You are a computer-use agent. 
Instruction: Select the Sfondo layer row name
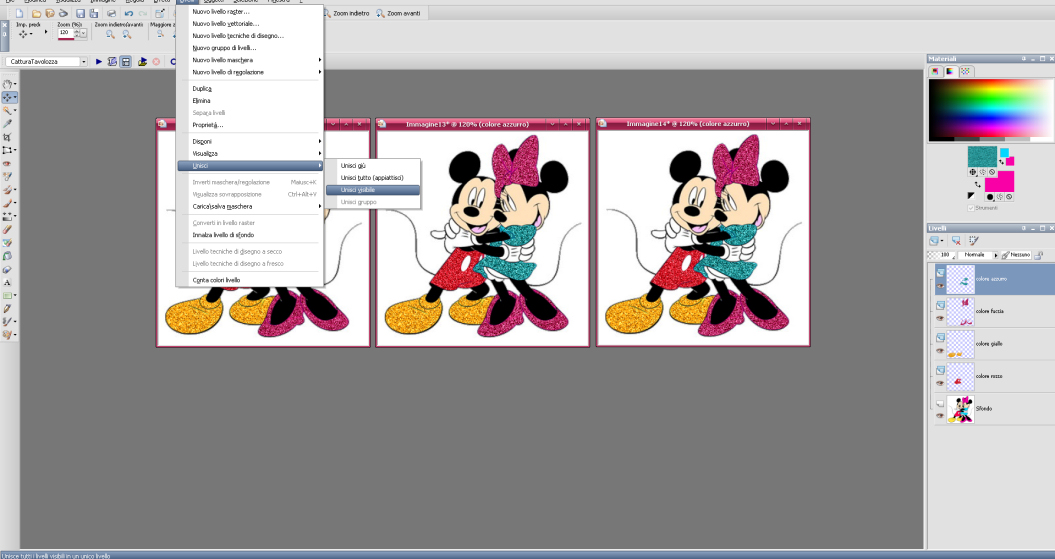pos(984,409)
